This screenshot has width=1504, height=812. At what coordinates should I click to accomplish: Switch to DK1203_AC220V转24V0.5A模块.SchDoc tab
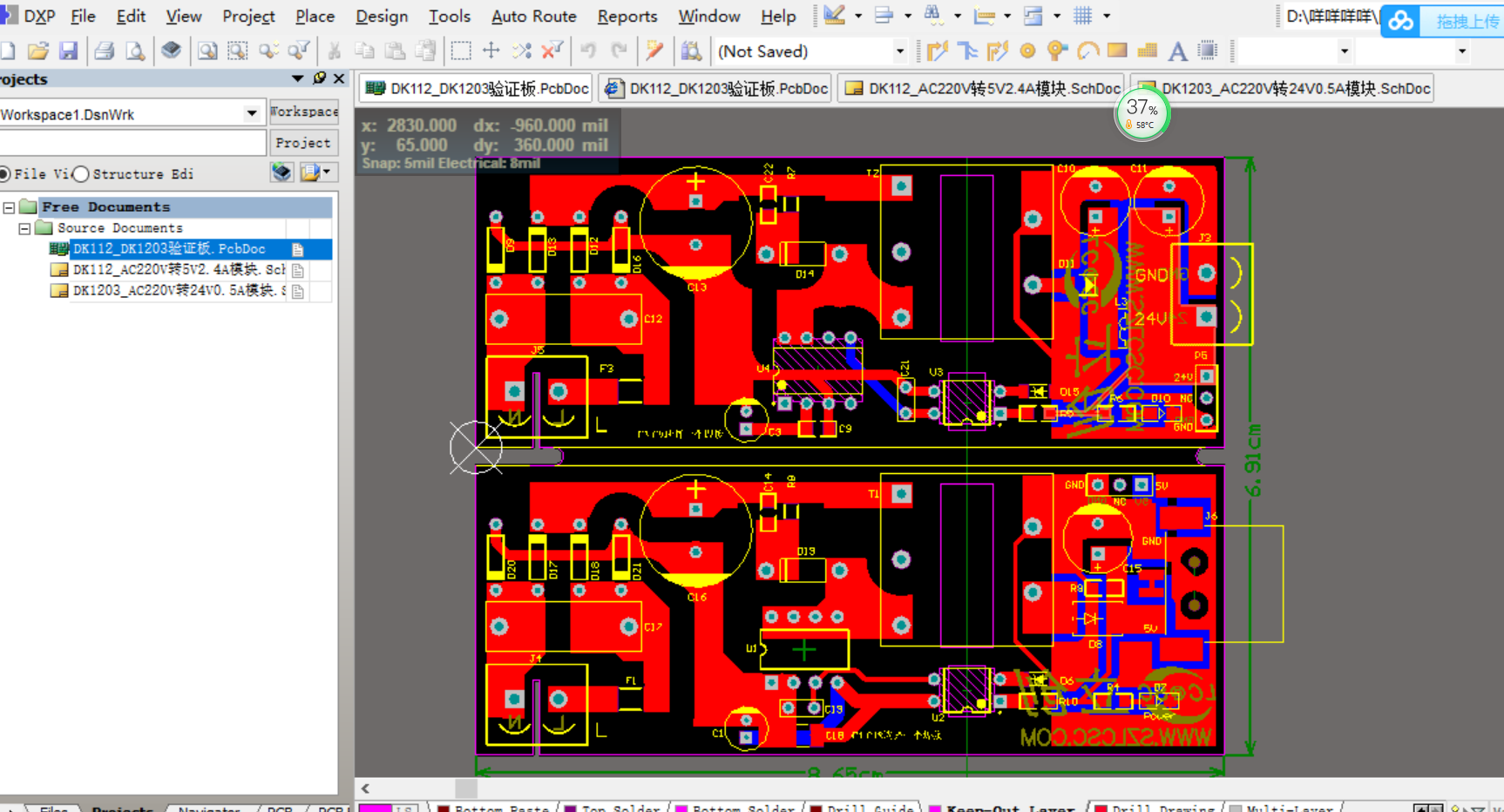1284,88
